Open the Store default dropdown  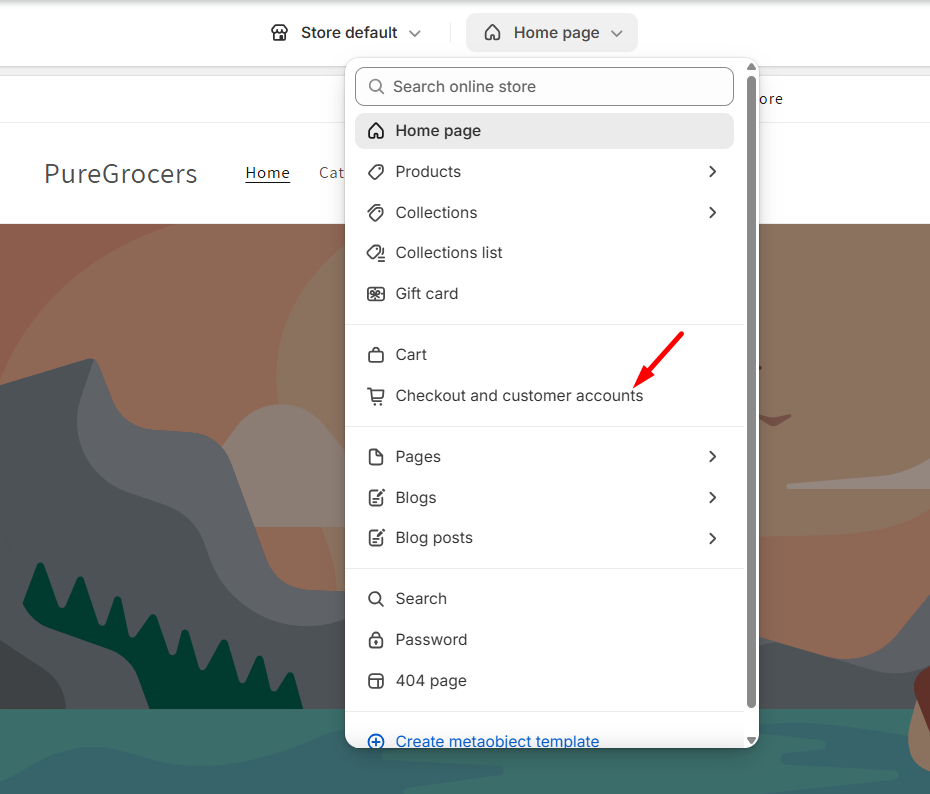click(346, 33)
